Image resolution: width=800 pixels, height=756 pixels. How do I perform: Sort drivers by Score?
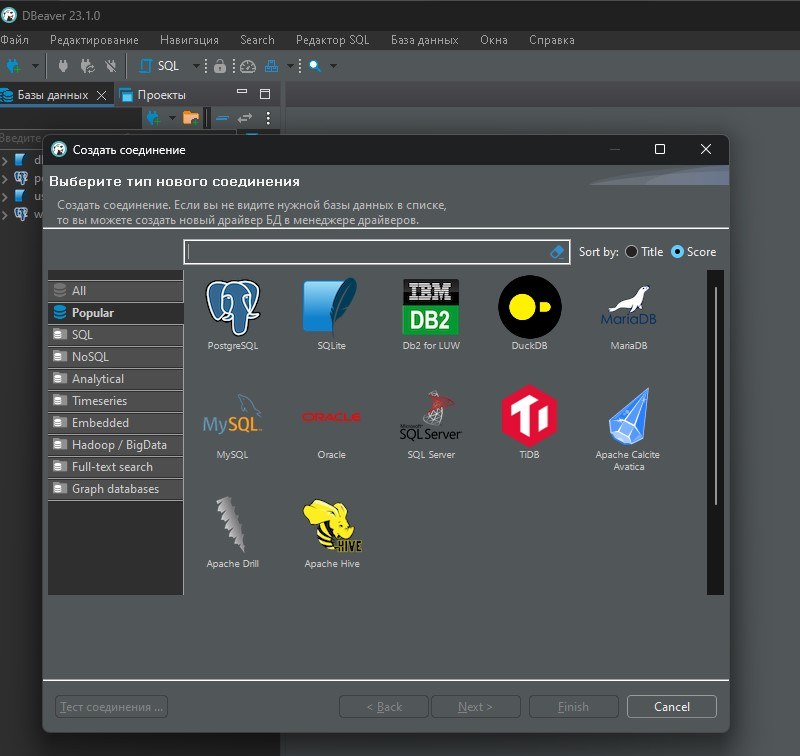693,251
